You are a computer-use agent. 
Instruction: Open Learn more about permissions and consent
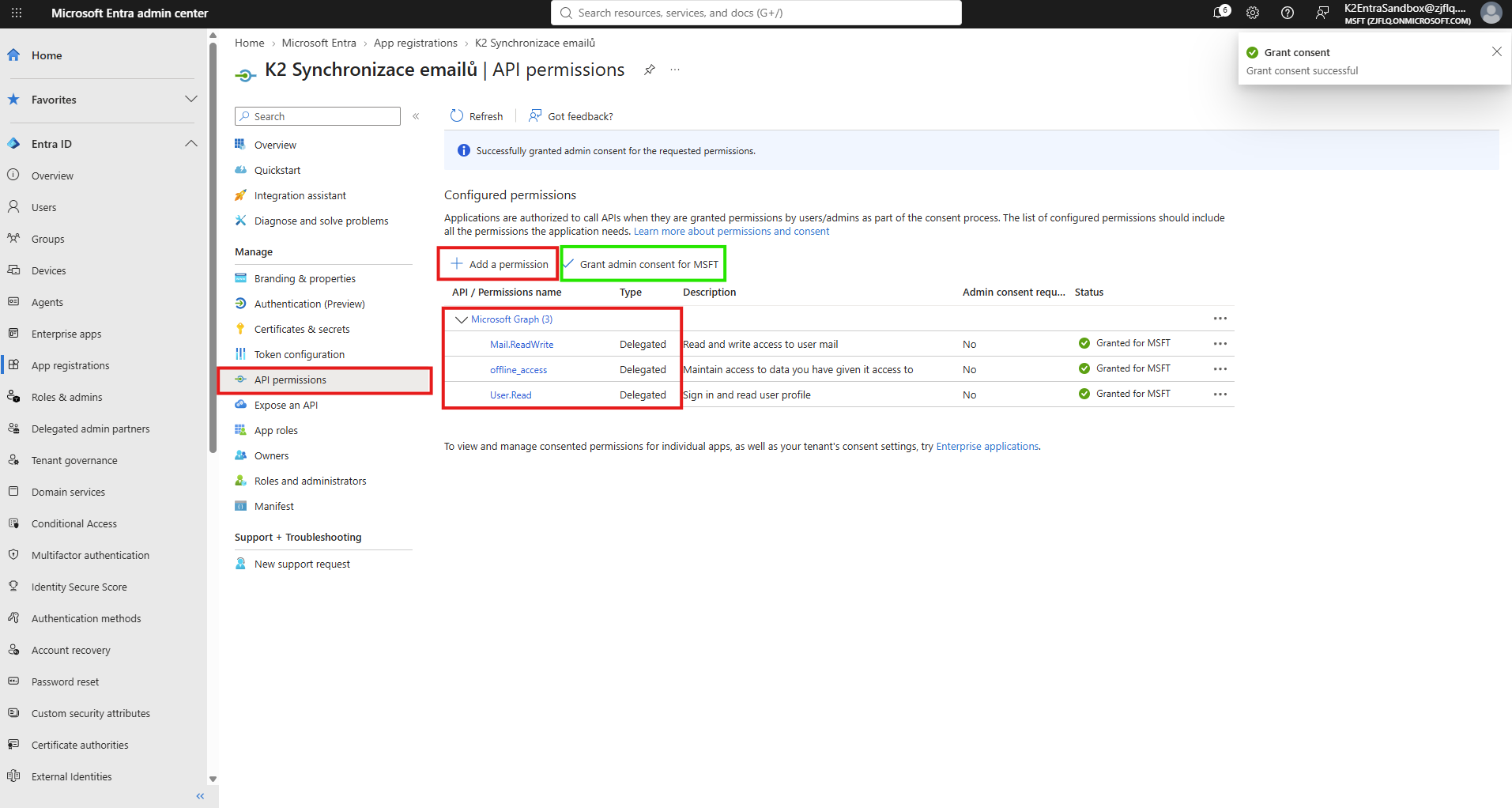click(x=731, y=232)
